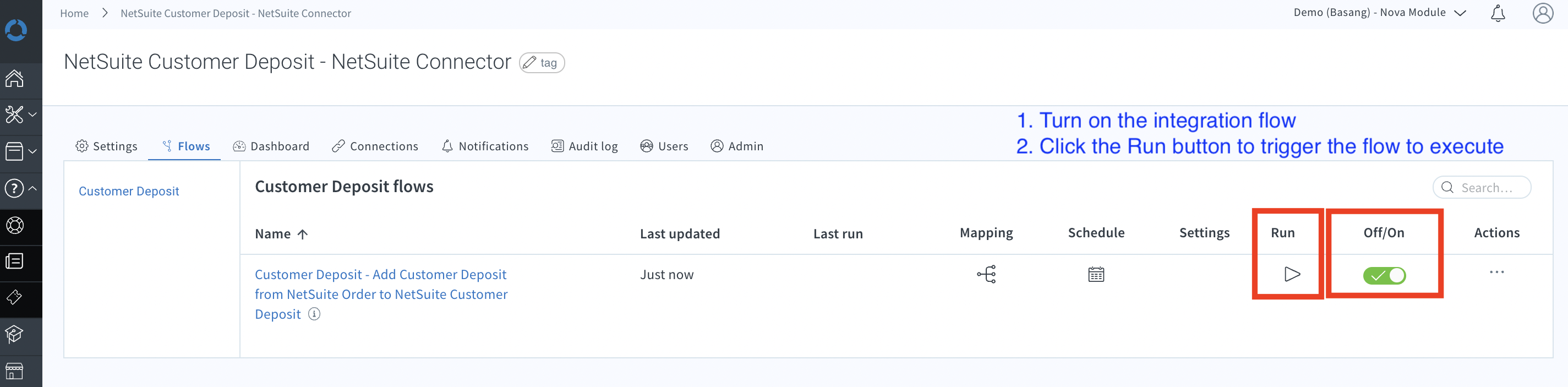This screenshot has width=1568, height=387.
Task: Click the ticket tag icon in sidebar
Action: 15,298
